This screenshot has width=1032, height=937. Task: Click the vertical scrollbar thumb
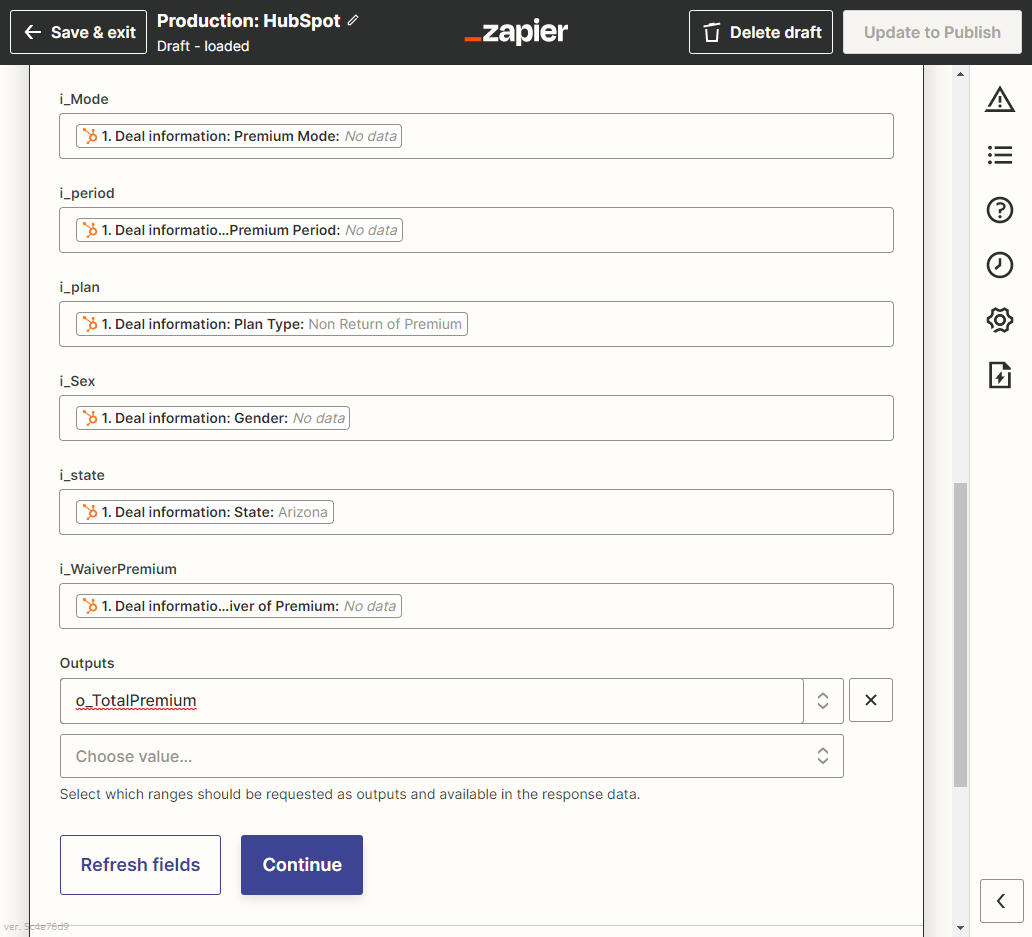pyautogui.click(x=960, y=633)
